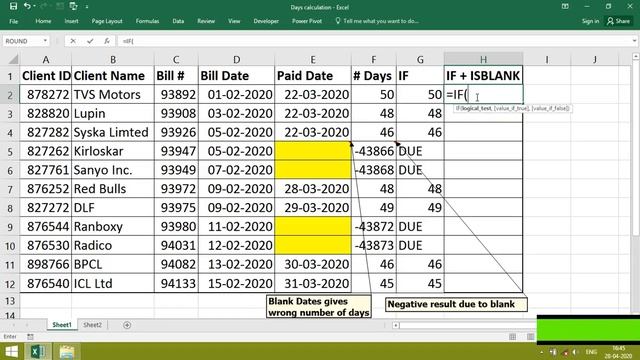The image size is (640, 360).
Task: Cancel the formula entry with the X icon
Action: tap(73, 41)
